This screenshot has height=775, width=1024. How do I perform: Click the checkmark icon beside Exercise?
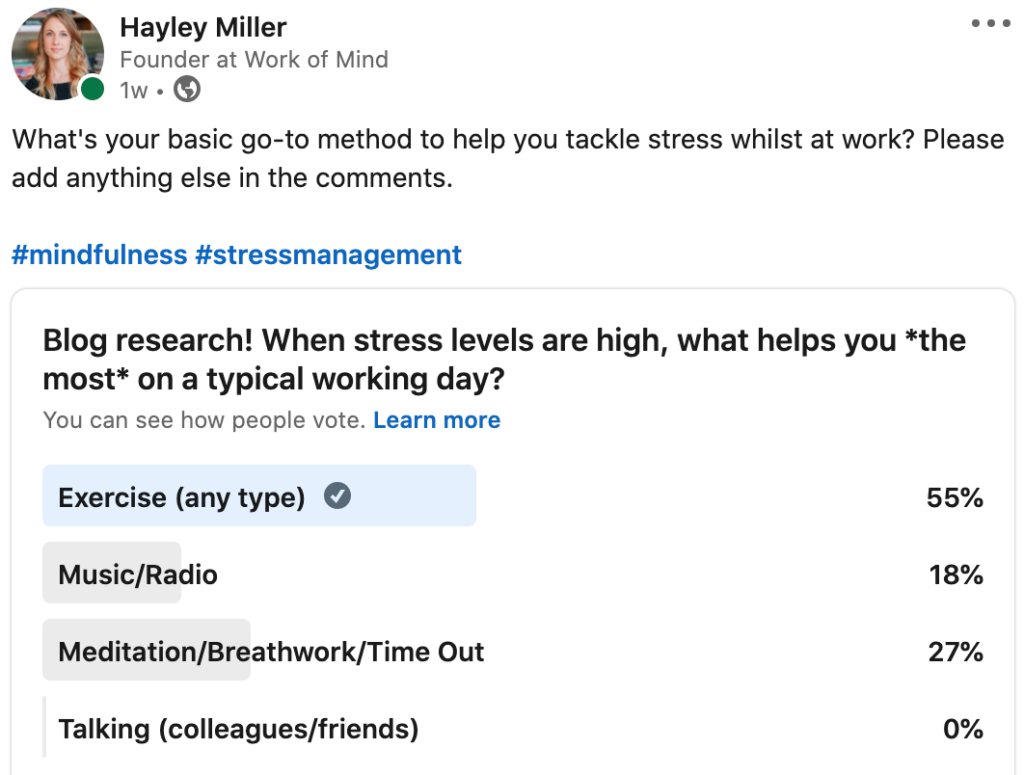(x=338, y=496)
